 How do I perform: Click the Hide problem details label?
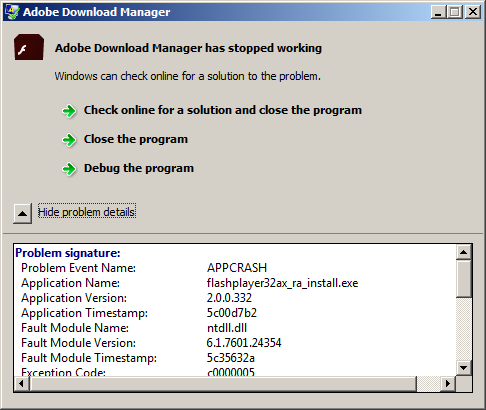pos(87,212)
